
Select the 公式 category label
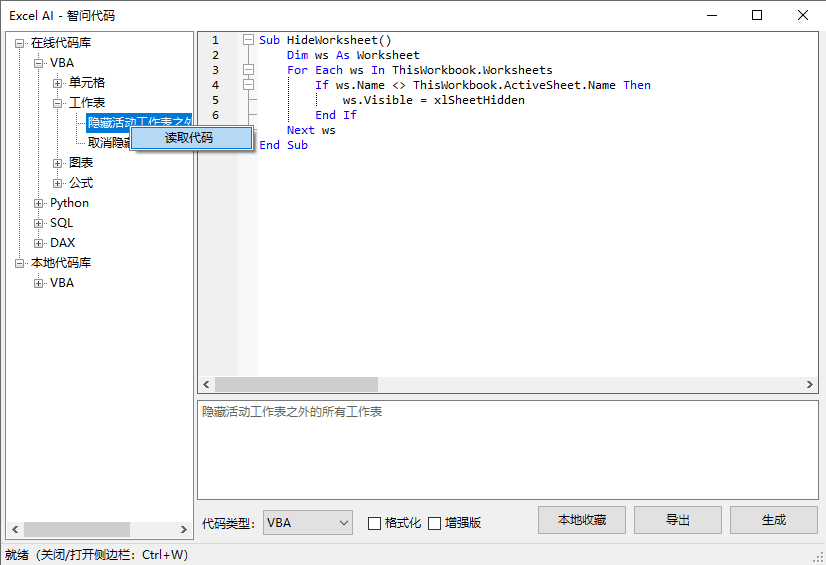[x=81, y=183]
